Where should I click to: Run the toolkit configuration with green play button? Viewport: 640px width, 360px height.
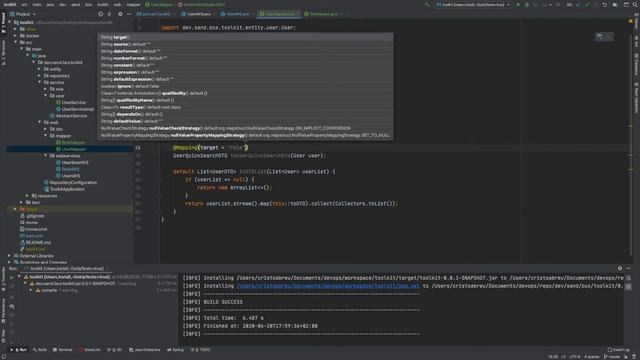tap(518, 4)
